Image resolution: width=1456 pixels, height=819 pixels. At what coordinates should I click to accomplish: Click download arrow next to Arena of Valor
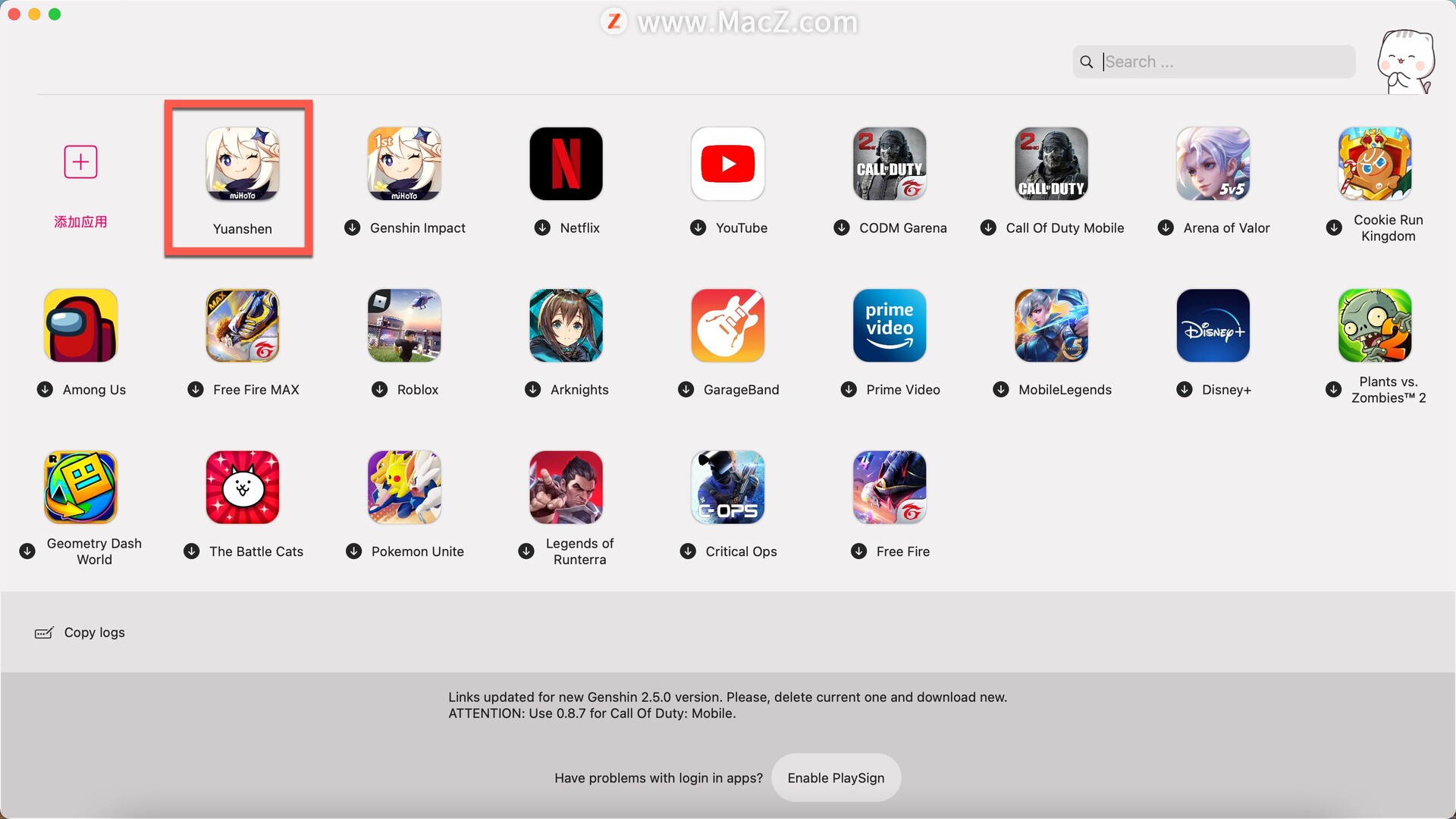click(1166, 227)
